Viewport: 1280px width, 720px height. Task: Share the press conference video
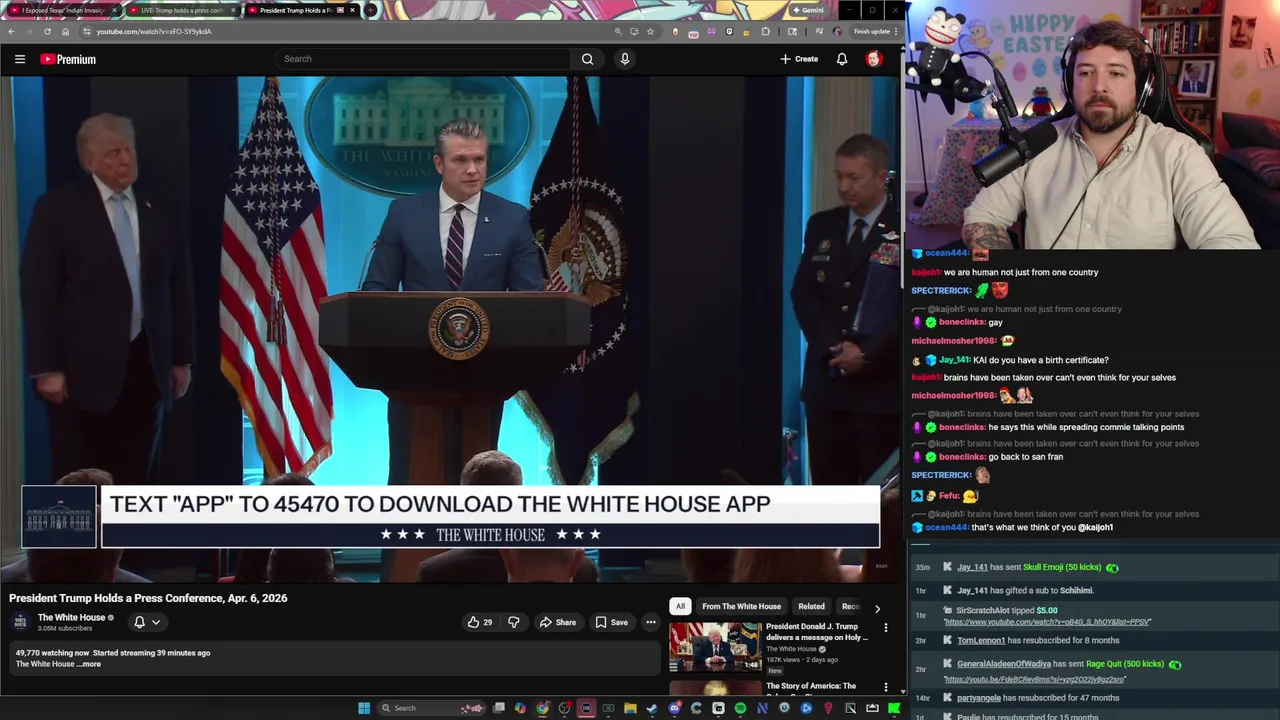(x=558, y=622)
